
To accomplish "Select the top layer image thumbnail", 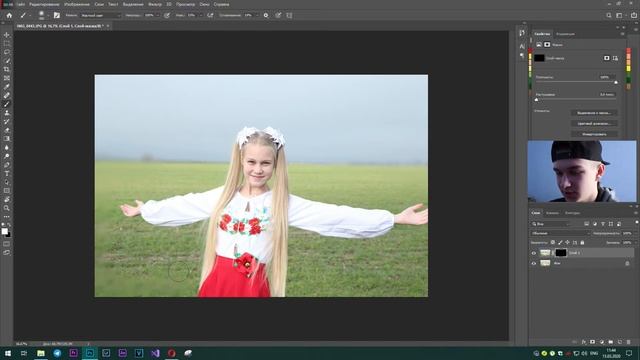I will [x=545, y=253].
